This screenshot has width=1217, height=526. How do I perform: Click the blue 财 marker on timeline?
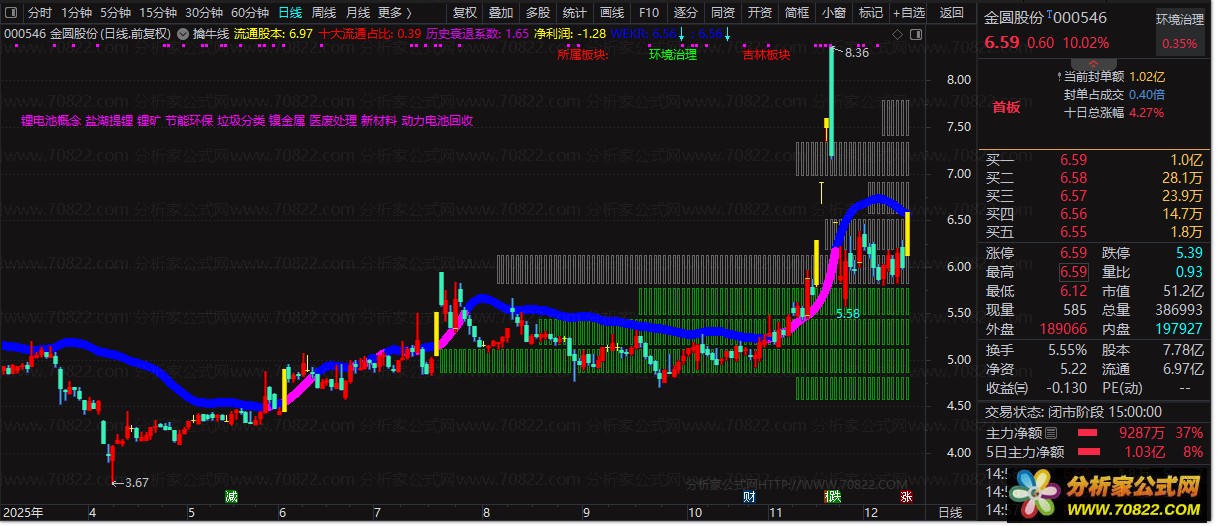[749, 497]
